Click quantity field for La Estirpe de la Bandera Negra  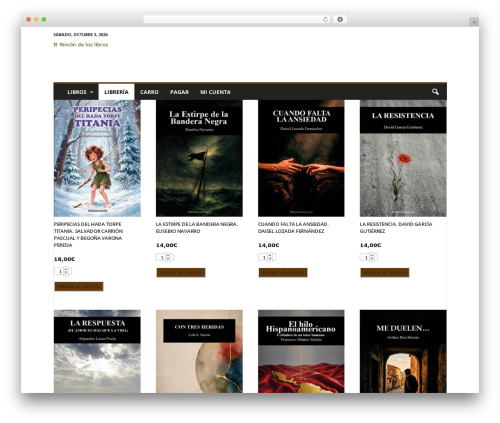click(x=165, y=257)
